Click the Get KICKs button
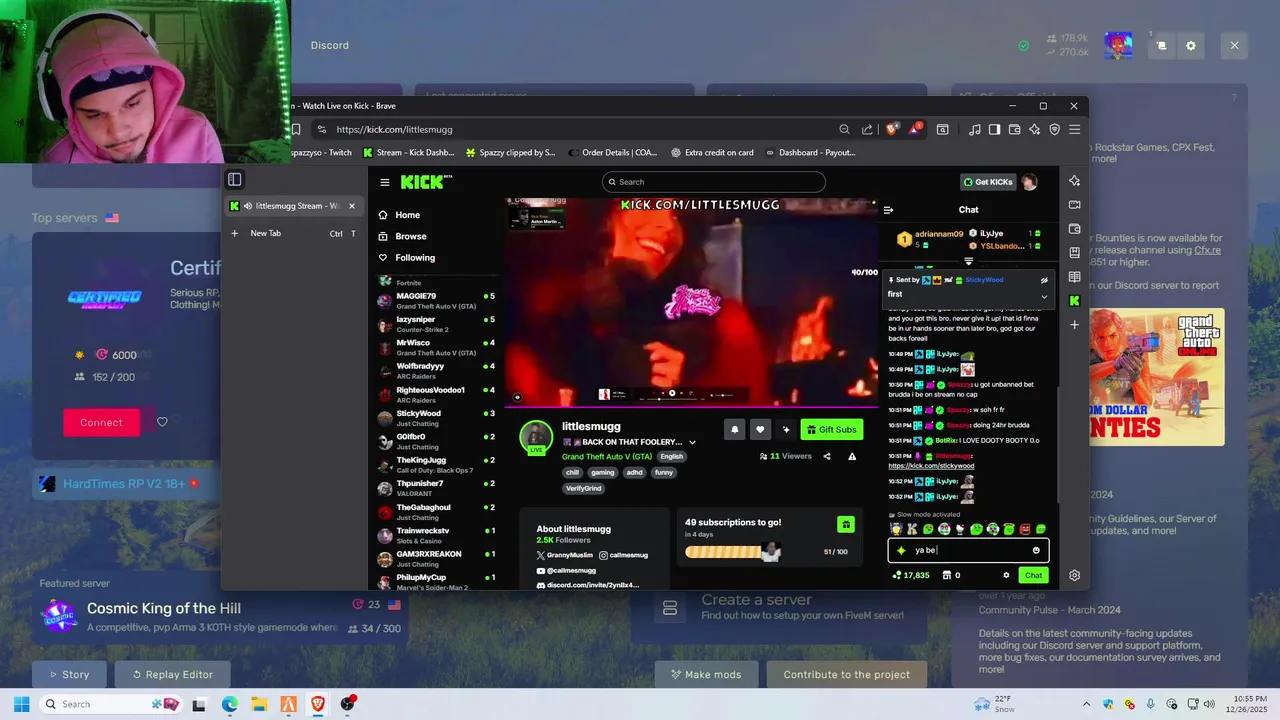 pyautogui.click(x=987, y=182)
